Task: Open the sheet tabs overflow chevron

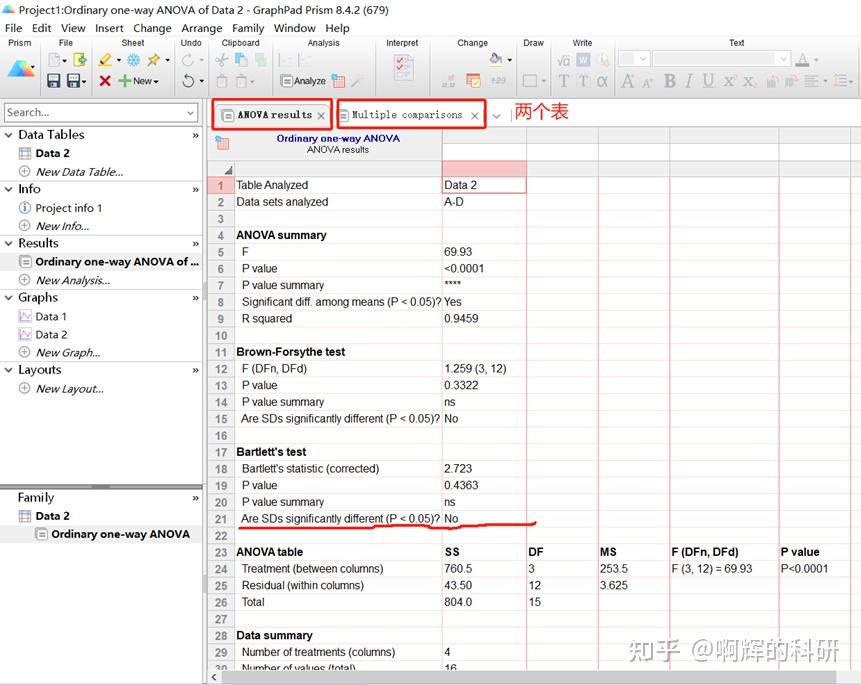Action: pos(495,115)
